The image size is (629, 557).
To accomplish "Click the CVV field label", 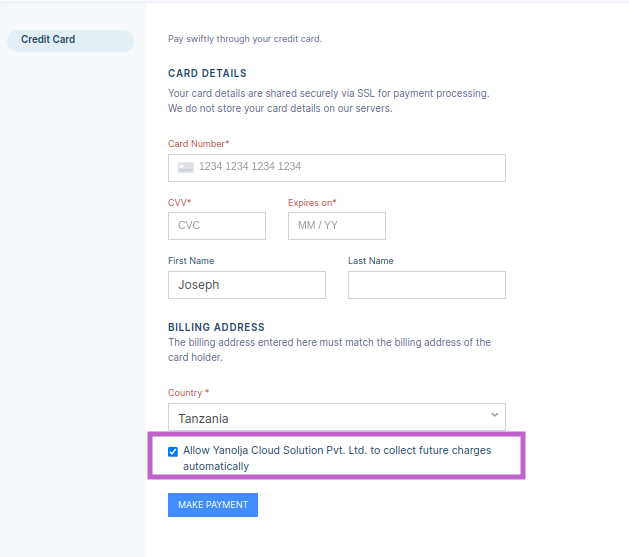I will pos(179,203).
